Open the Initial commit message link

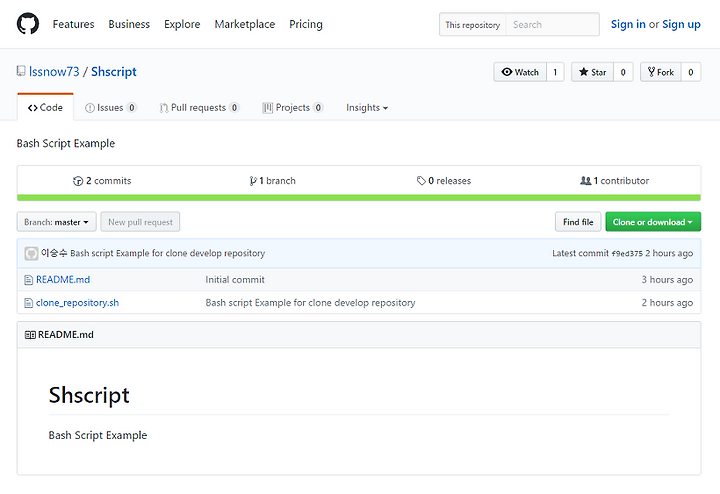tap(235, 280)
